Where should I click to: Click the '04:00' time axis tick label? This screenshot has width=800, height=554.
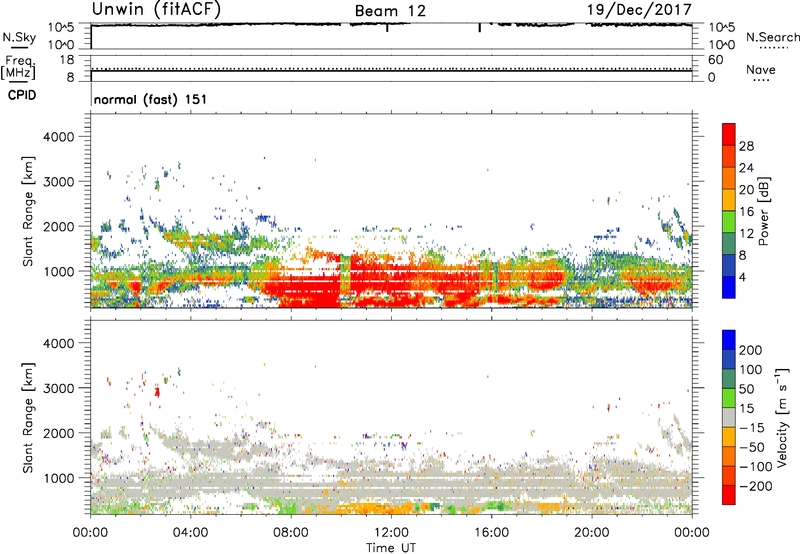click(190, 533)
